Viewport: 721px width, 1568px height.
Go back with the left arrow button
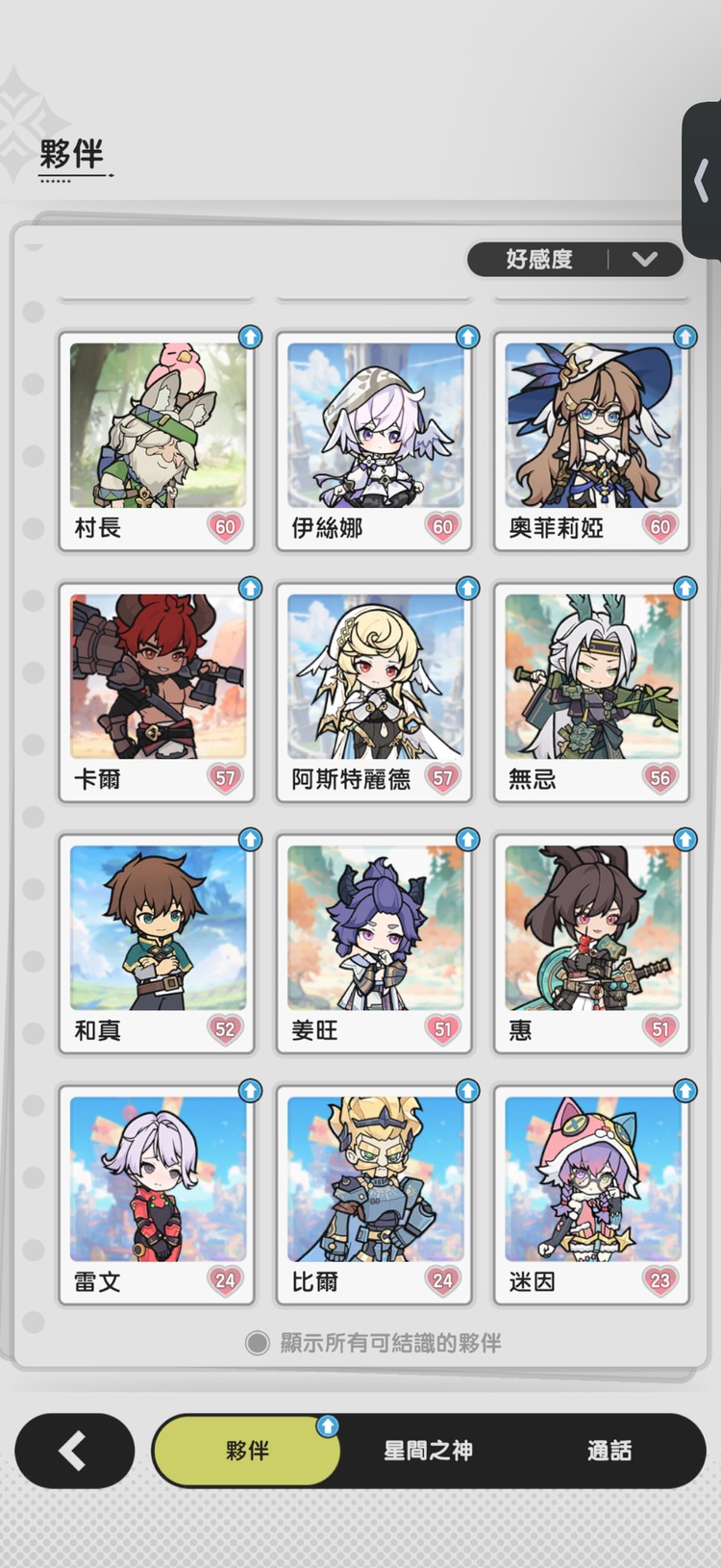click(74, 1451)
